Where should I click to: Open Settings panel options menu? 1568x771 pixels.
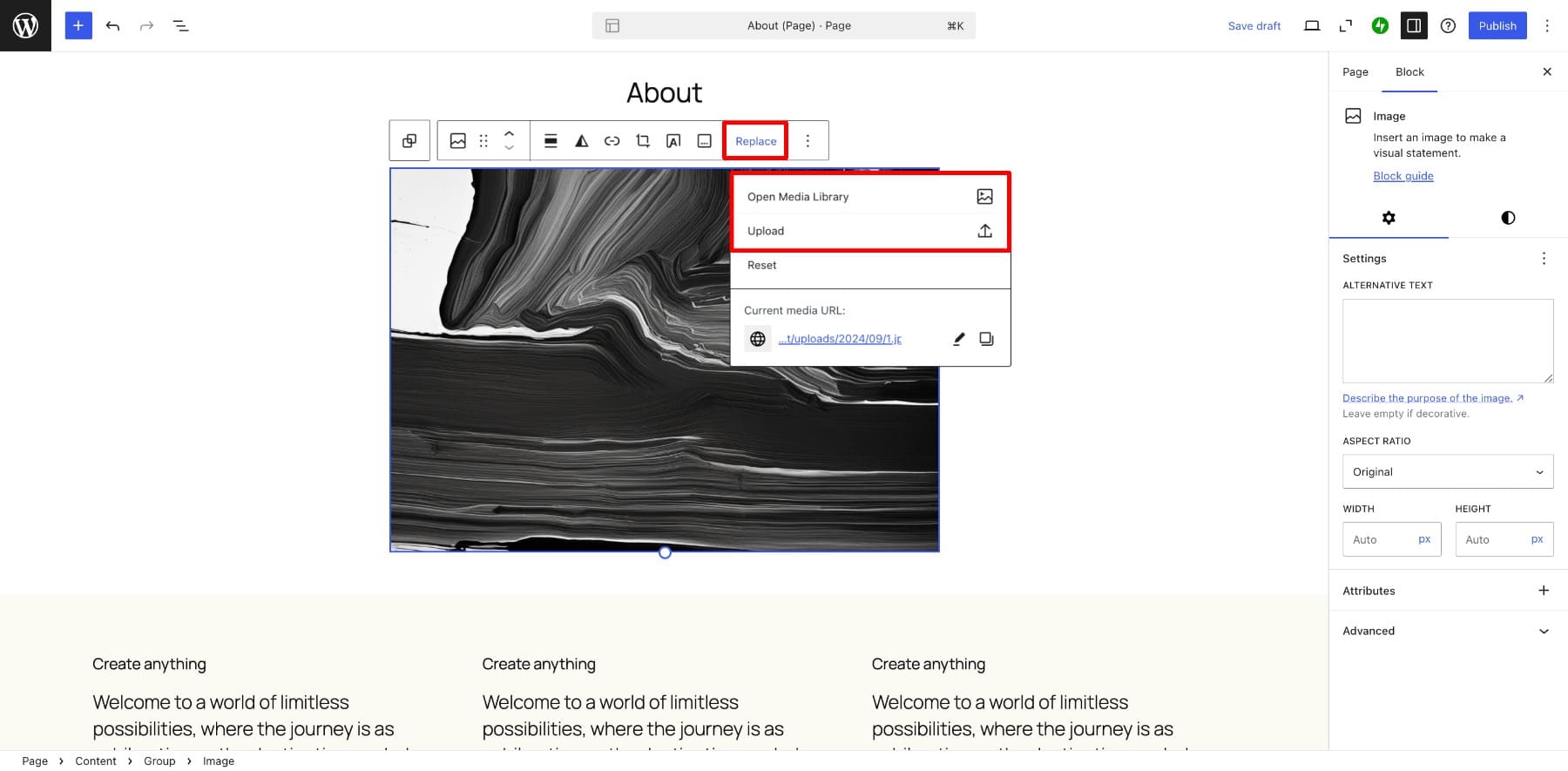[1544, 258]
